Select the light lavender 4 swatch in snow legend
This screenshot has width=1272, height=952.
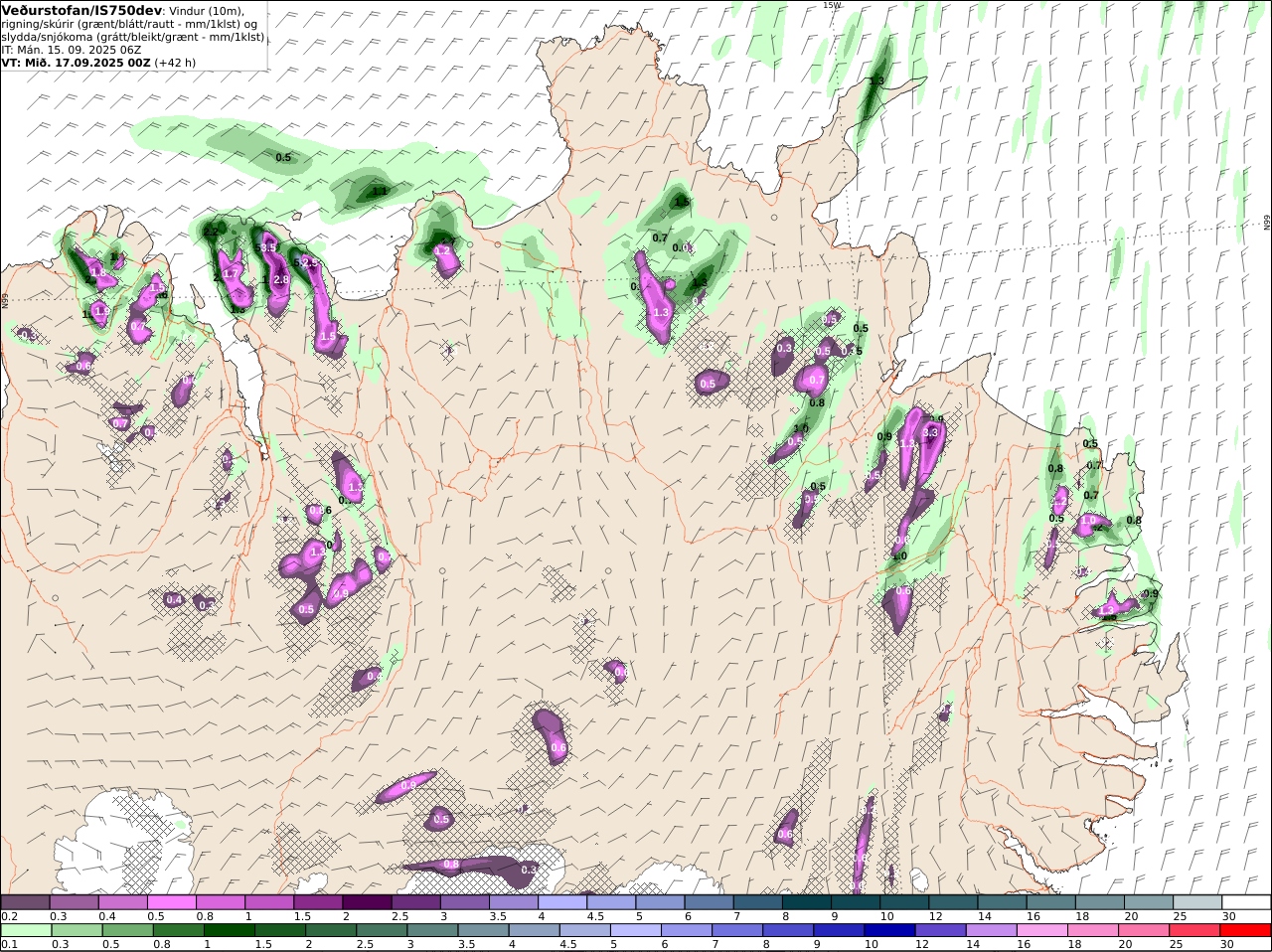pyautogui.click(x=562, y=902)
